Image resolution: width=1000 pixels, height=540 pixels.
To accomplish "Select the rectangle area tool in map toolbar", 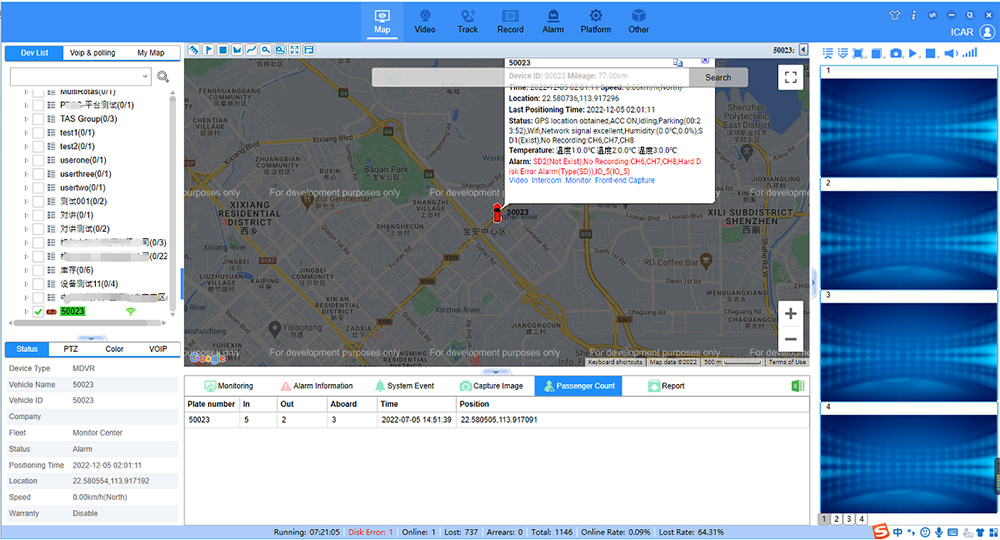I will click(x=223, y=50).
